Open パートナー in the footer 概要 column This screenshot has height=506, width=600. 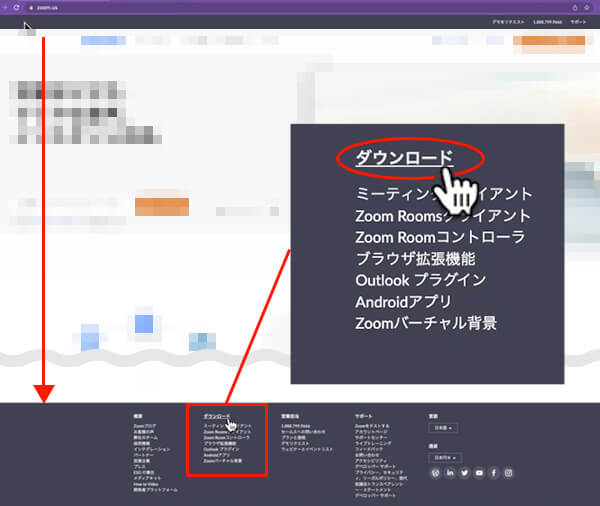(x=144, y=455)
